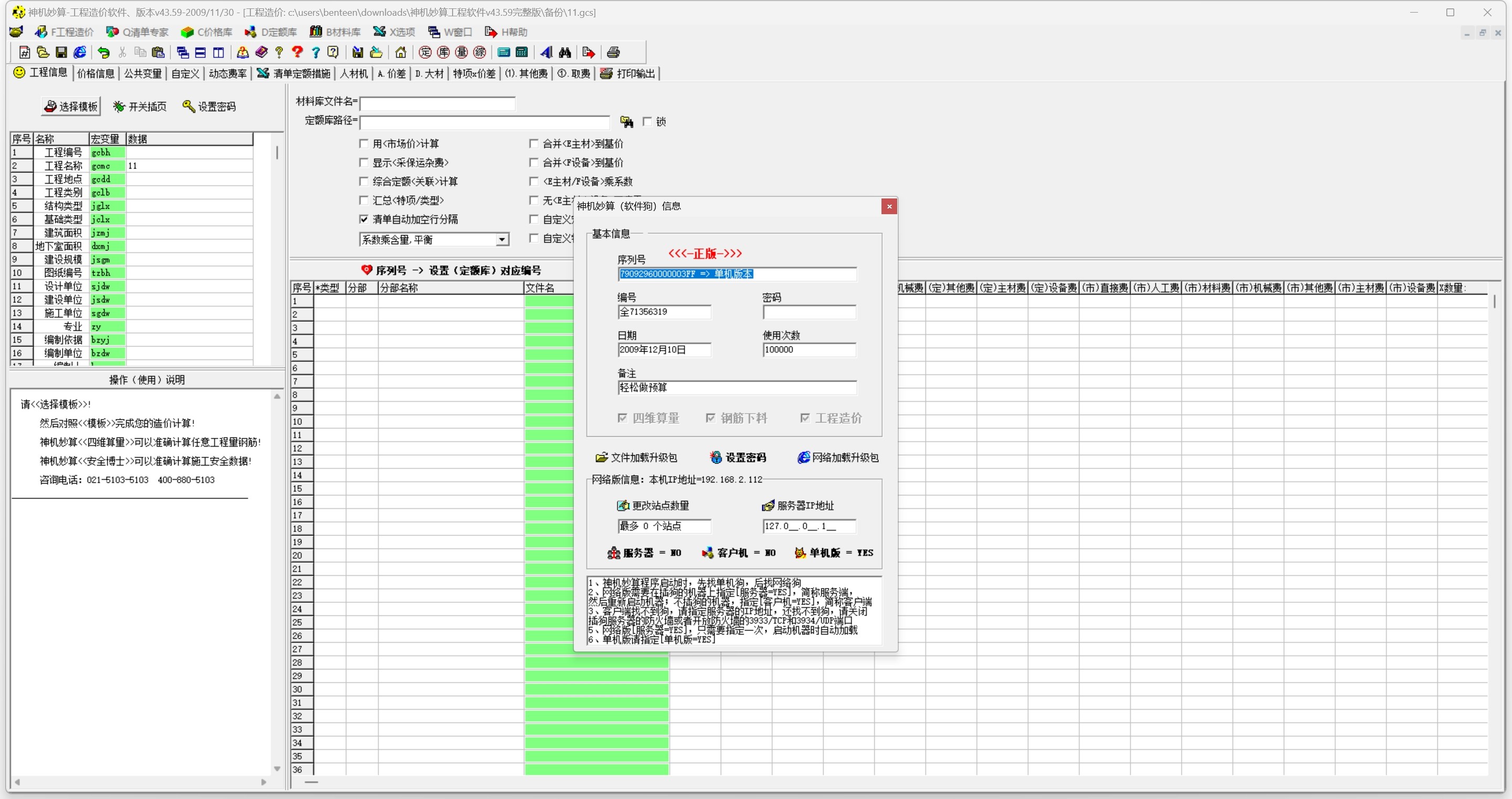The height and width of the screenshot is (799, 1512).
Task: Open the X选项 menu
Action: point(394,31)
